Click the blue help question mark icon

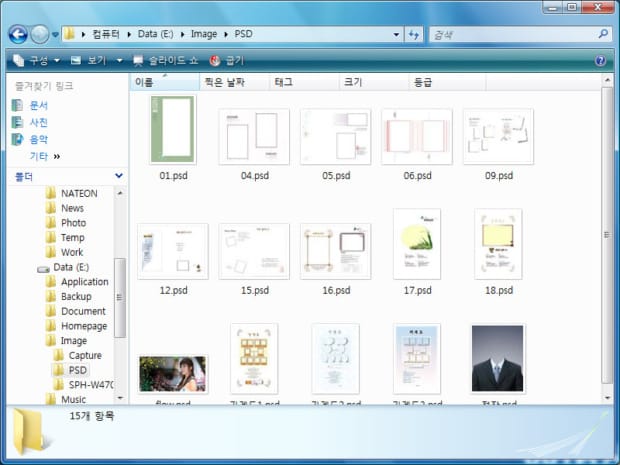coord(600,60)
